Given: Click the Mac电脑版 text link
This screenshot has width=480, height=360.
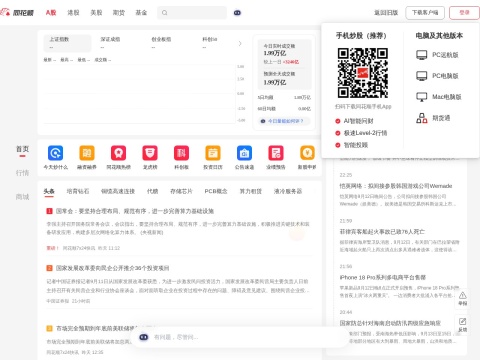Looking at the screenshot, I should (x=447, y=97).
